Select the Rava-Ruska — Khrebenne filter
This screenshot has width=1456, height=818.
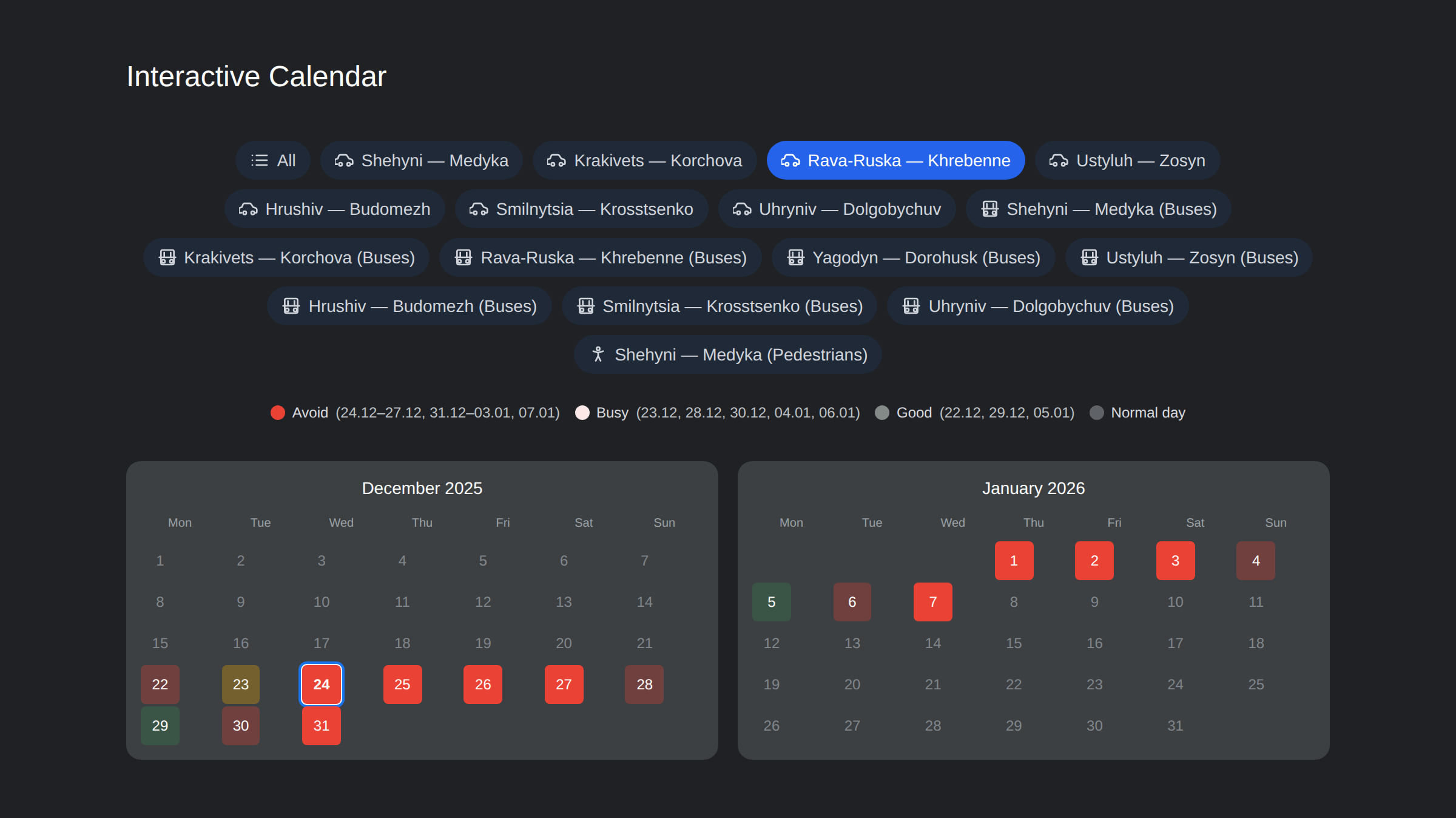tap(895, 160)
